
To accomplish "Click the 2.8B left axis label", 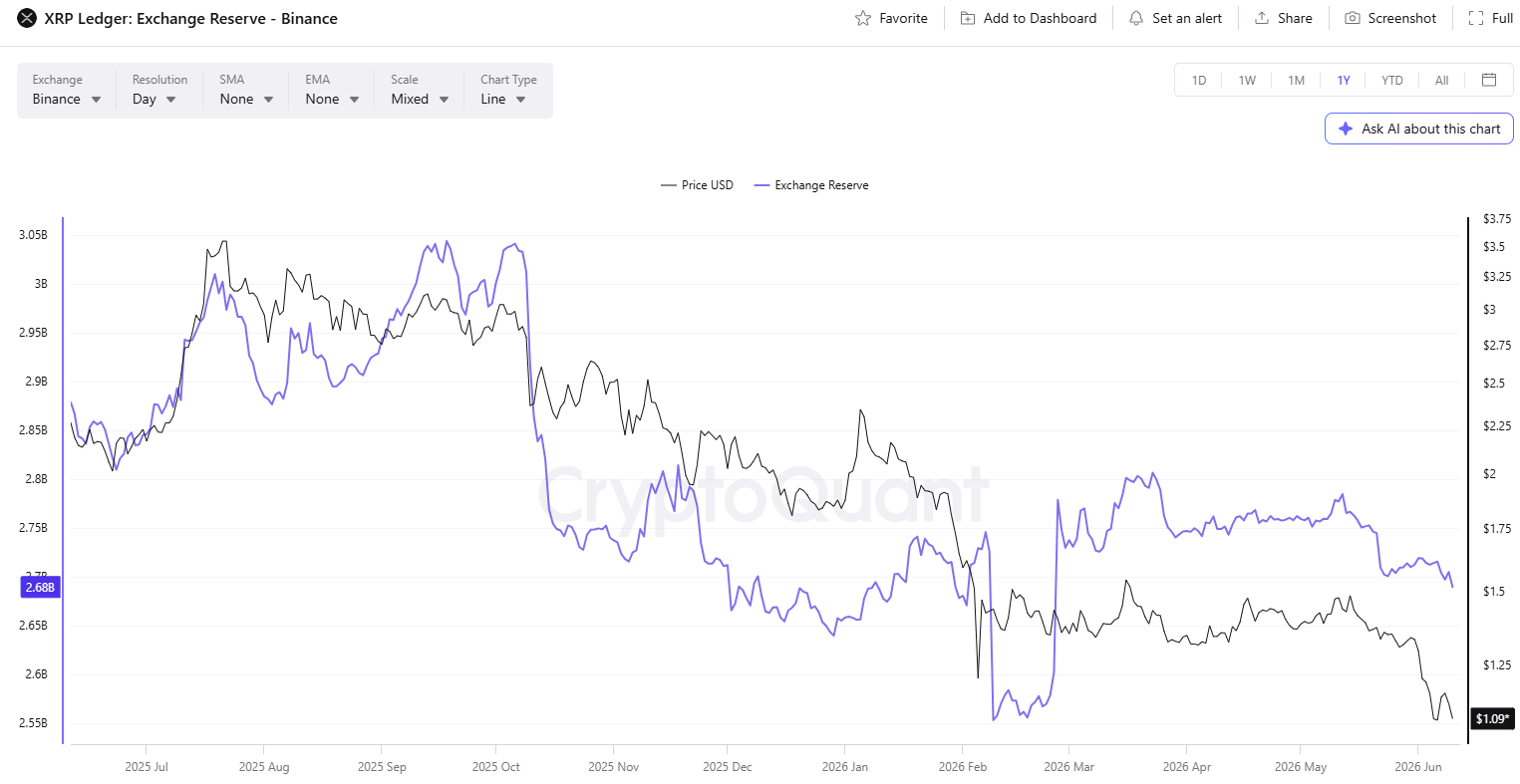I will (x=36, y=479).
